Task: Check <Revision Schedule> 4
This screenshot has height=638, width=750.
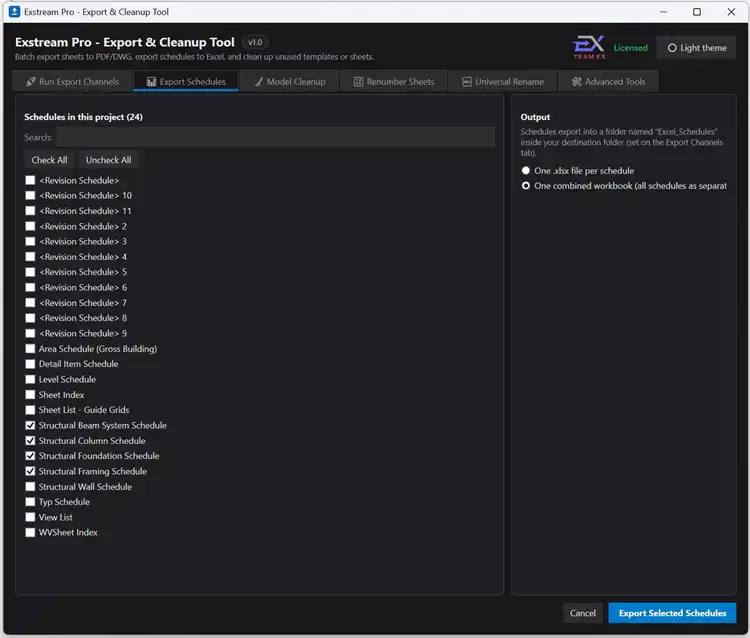Action: point(30,257)
